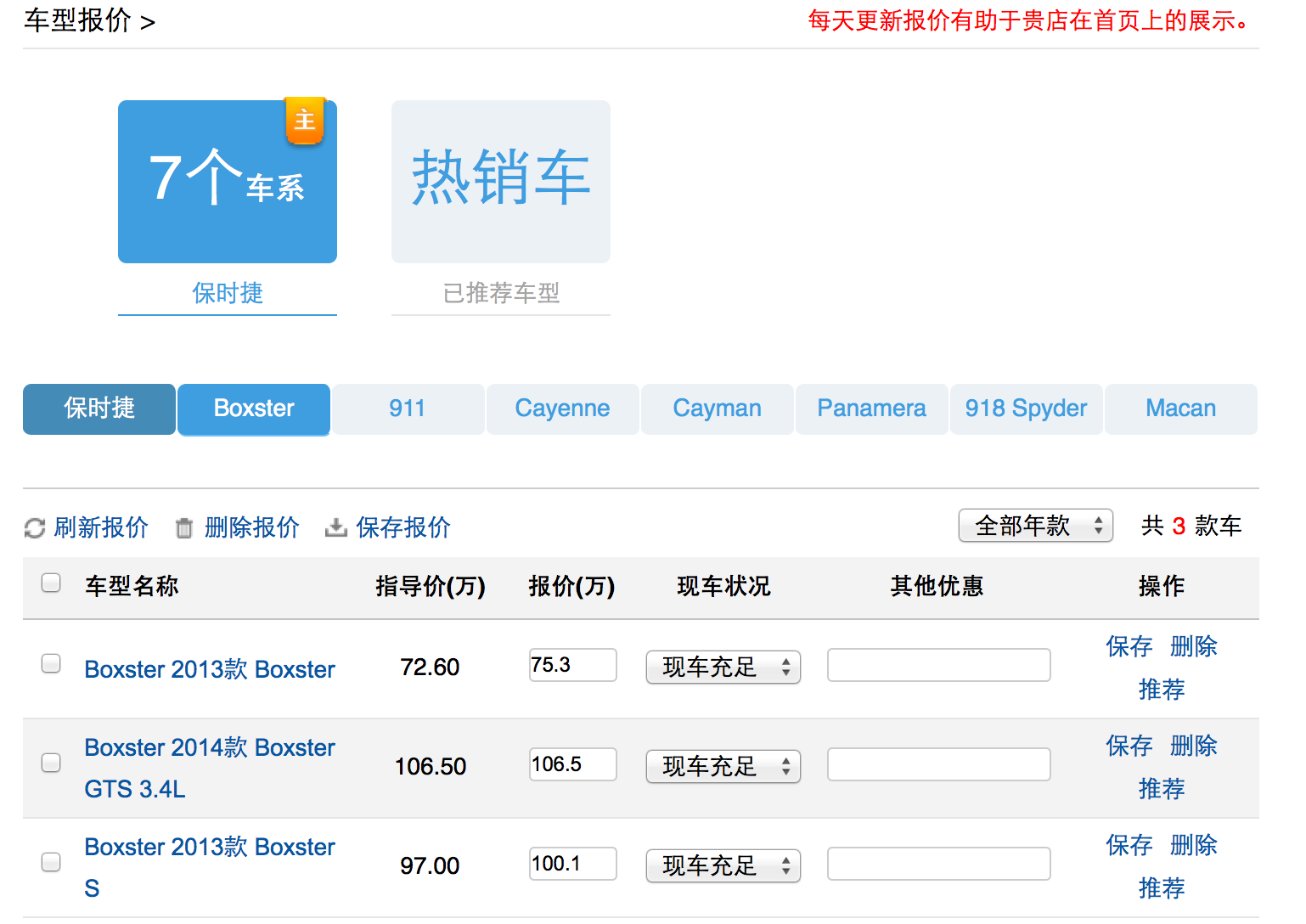Open the 热销车 tile
Image resolution: width=1306 pixels, height=924 pixels.
click(501, 182)
